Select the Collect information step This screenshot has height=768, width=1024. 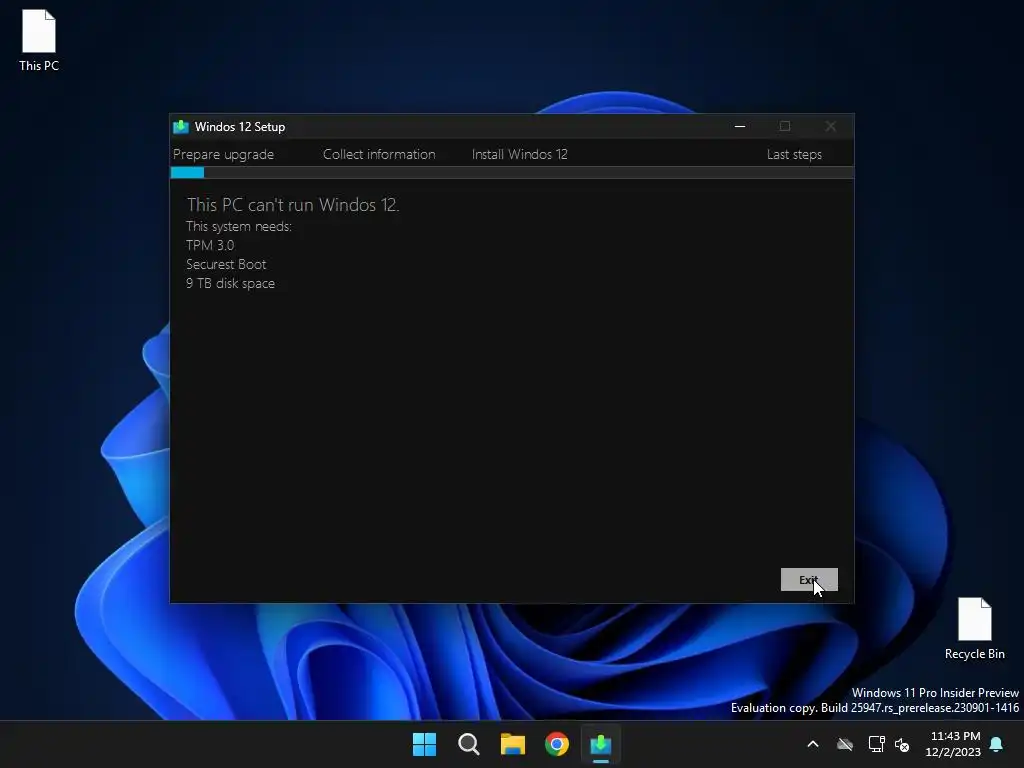tap(379, 154)
